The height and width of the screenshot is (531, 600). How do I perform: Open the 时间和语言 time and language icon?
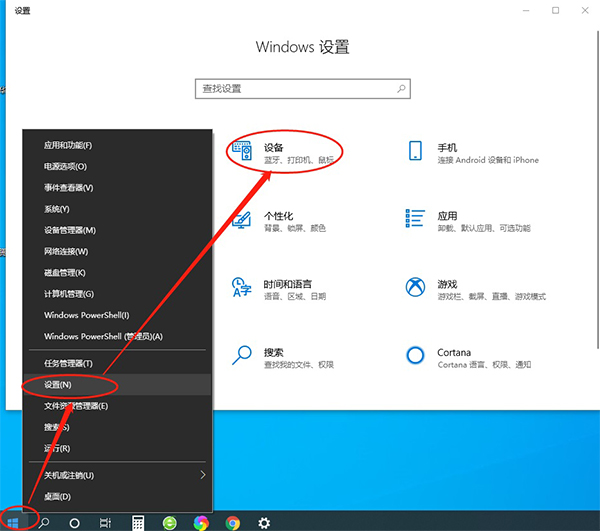click(242, 287)
